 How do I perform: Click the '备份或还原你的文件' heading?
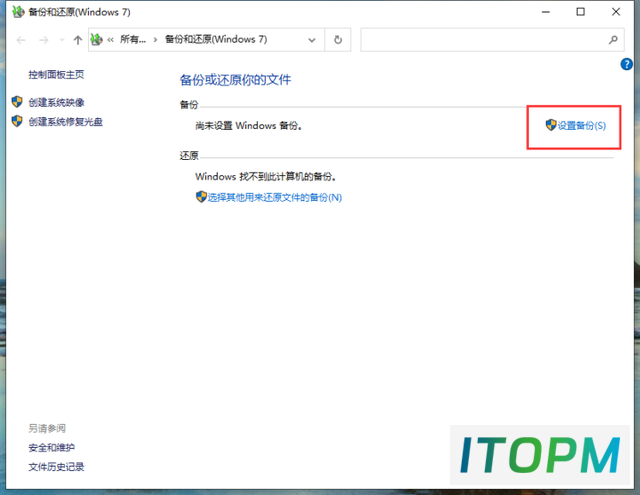(x=236, y=80)
